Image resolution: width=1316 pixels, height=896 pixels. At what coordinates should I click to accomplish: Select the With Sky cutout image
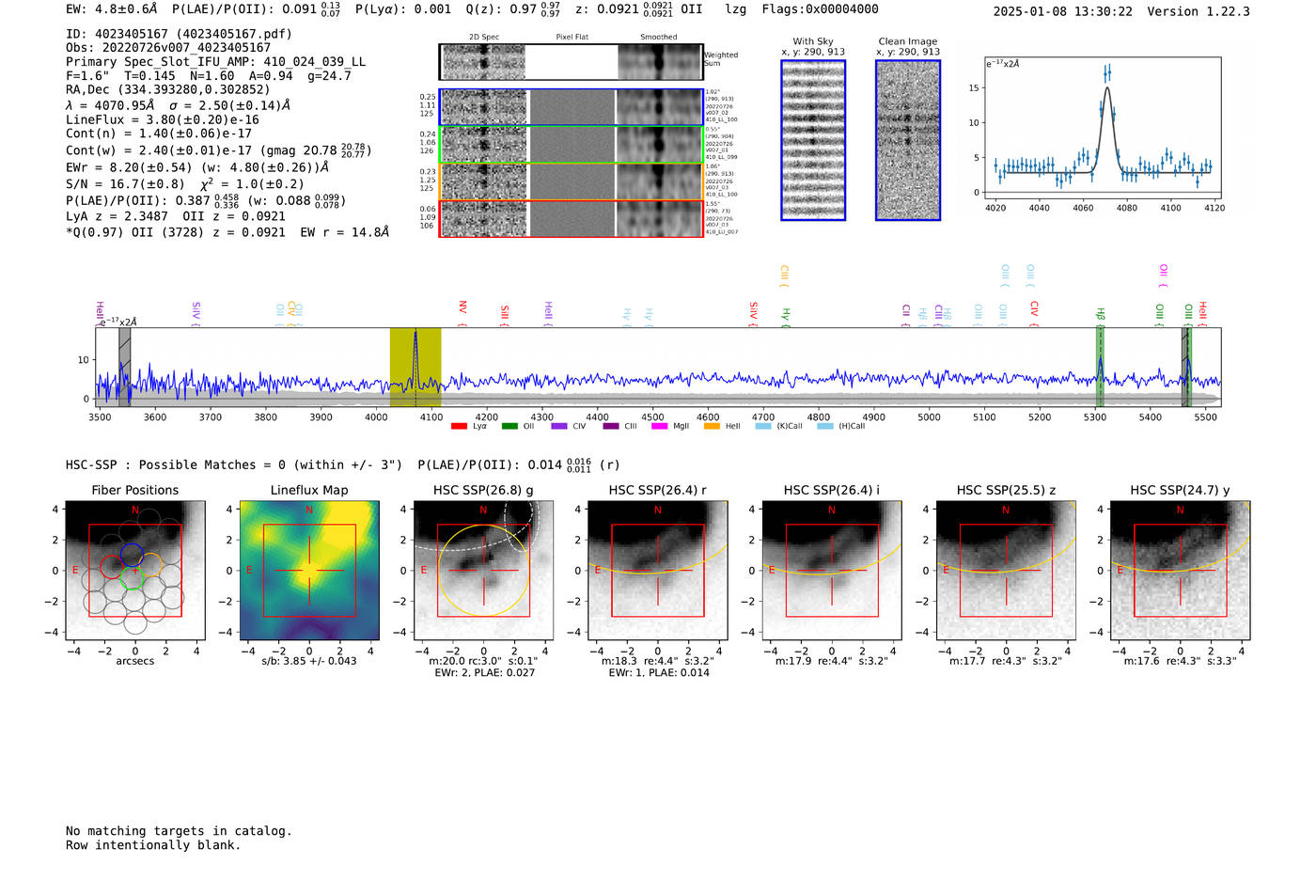813,140
